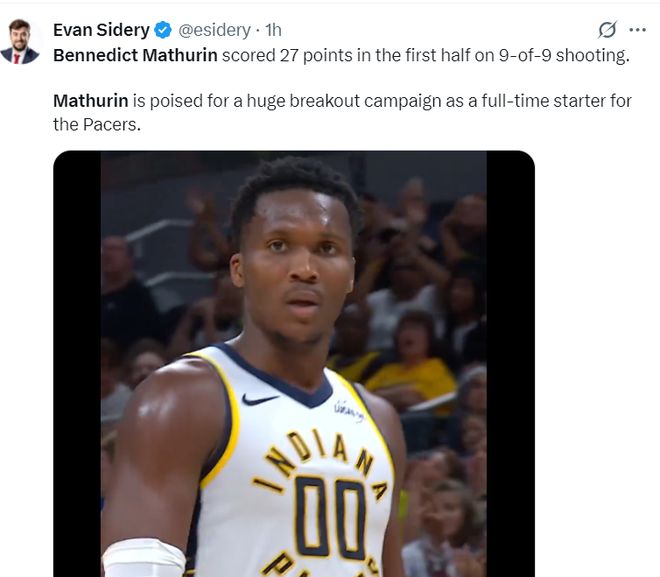Click the signature logo on the jersey
660x577 pixels.
click(x=348, y=410)
